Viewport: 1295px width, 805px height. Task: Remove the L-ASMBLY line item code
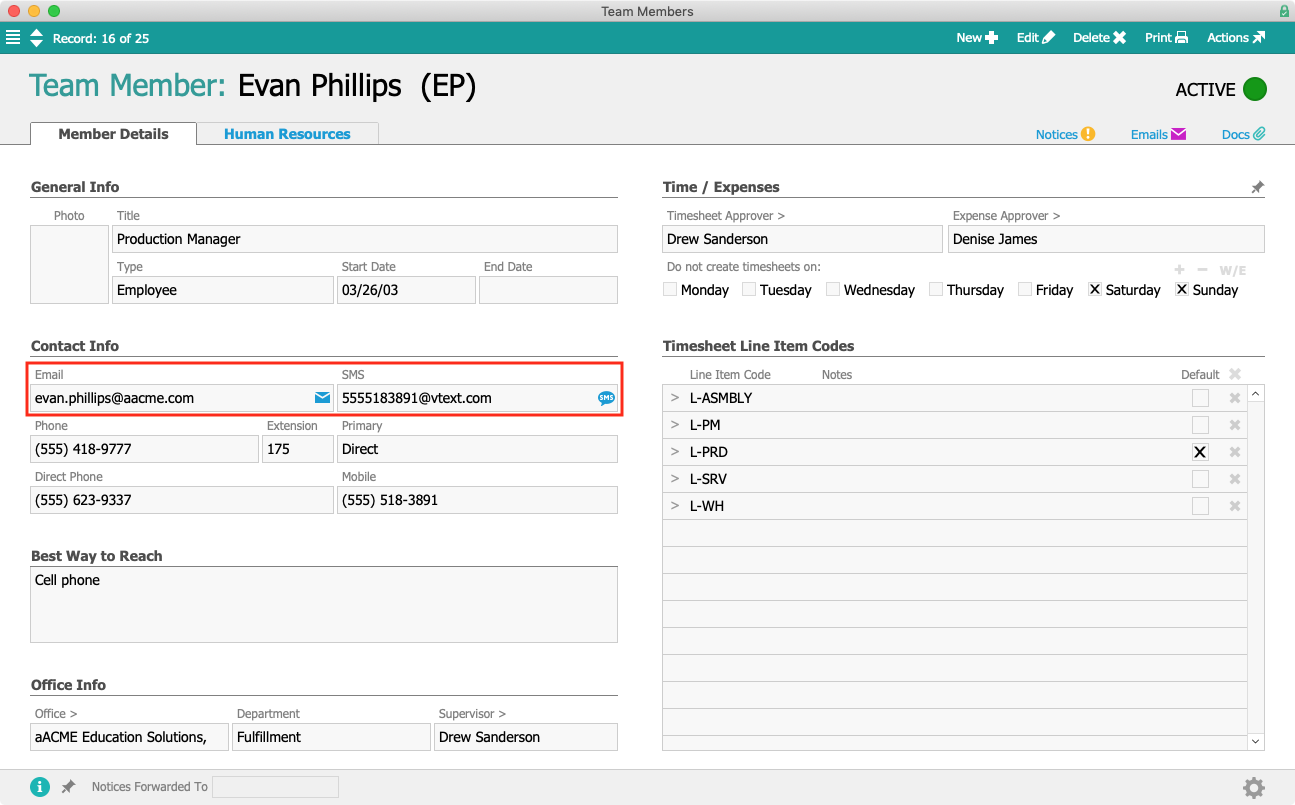pos(1235,398)
